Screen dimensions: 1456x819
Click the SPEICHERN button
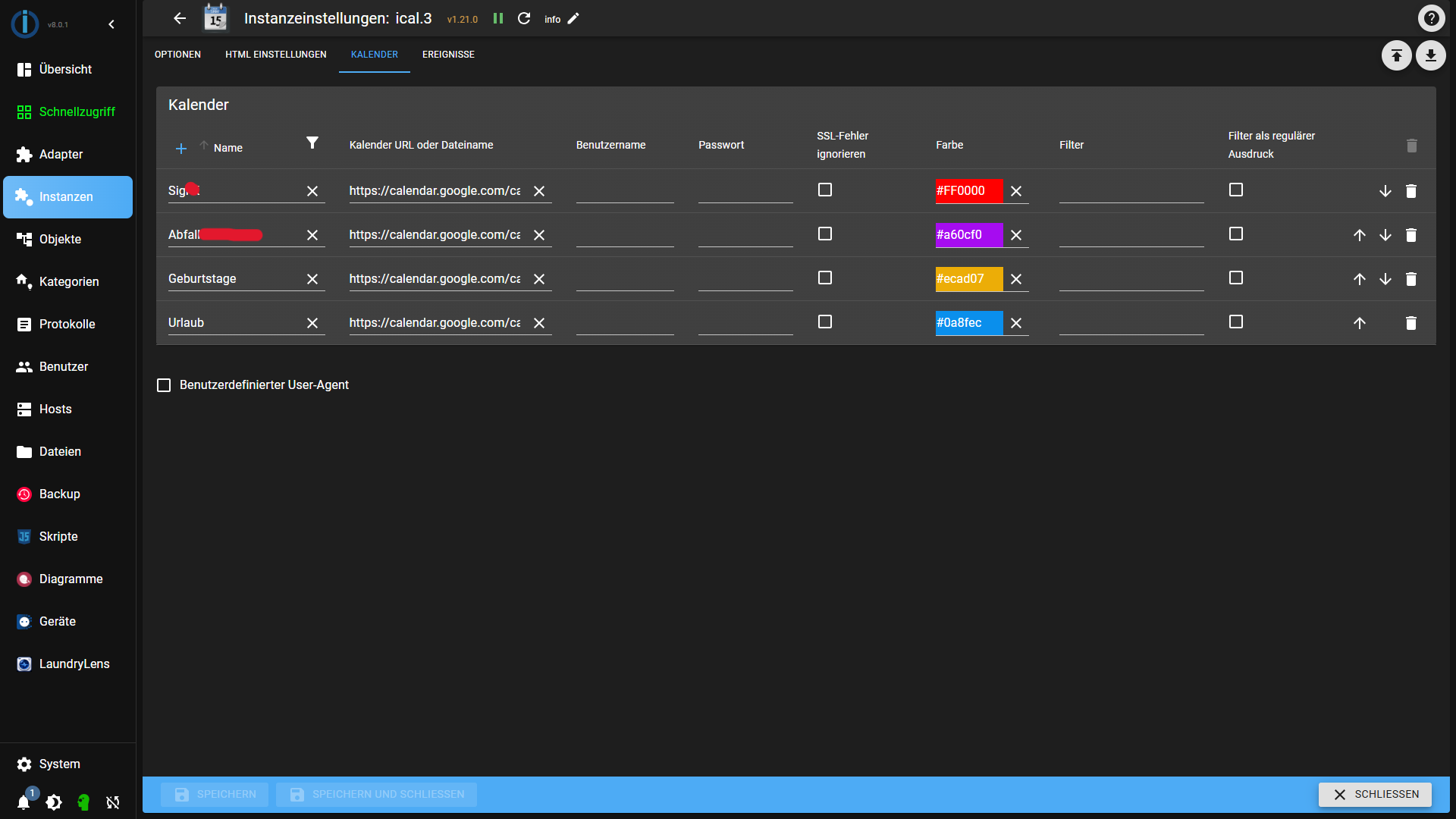pyautogui.click(x=215, y=795)
